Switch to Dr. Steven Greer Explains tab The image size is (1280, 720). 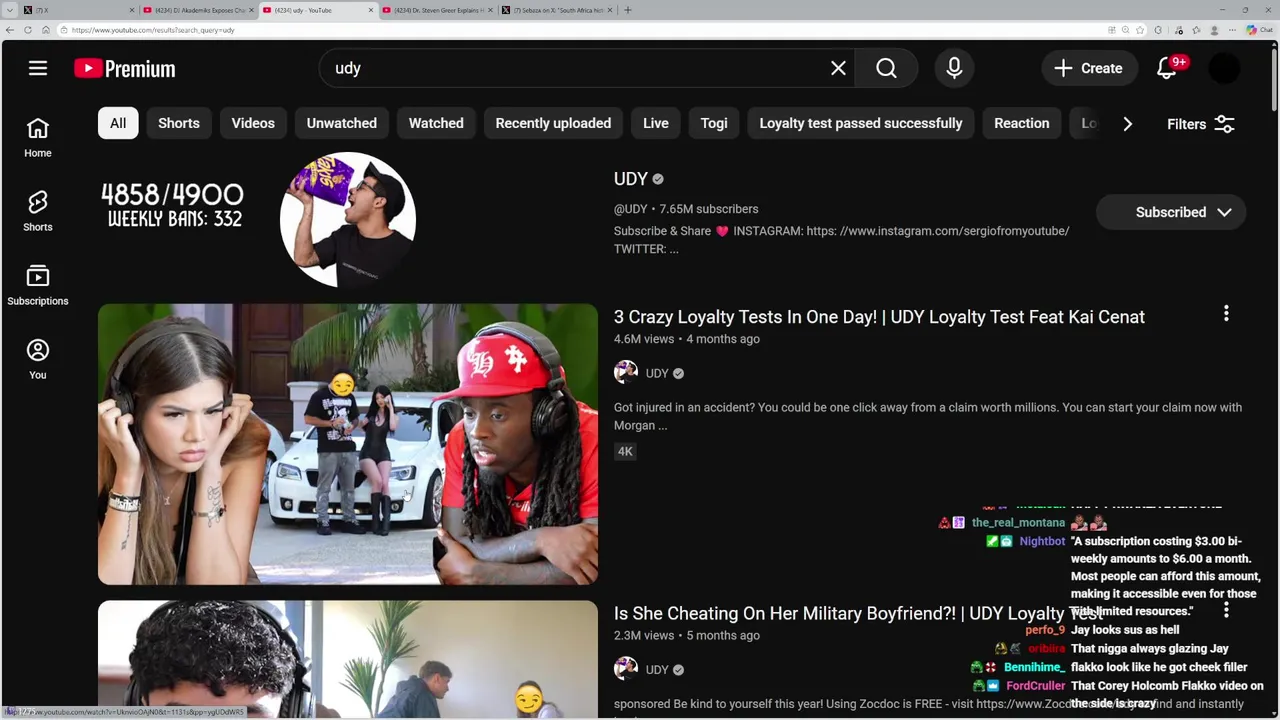[x=439, y=10]
